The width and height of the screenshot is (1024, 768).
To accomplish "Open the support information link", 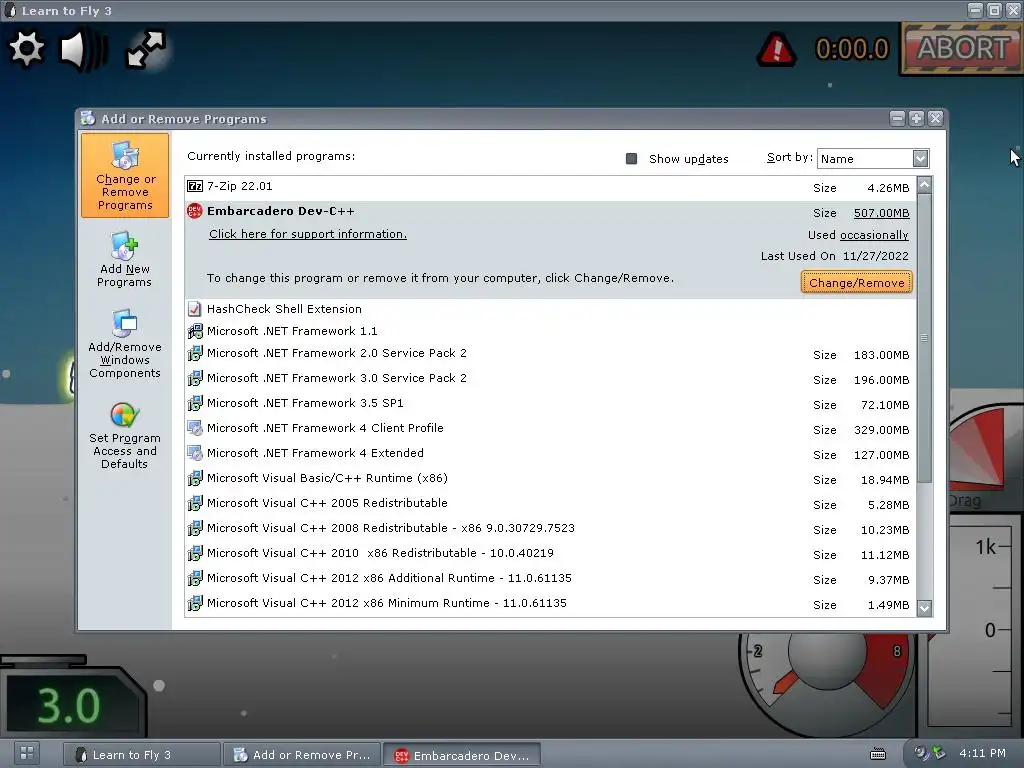I will pos(308,234).
